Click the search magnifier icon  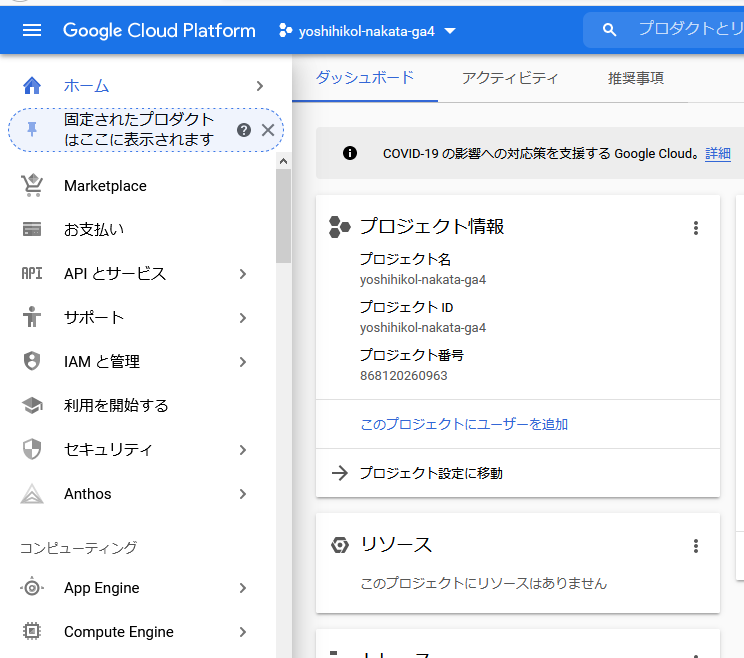point(609,30)
